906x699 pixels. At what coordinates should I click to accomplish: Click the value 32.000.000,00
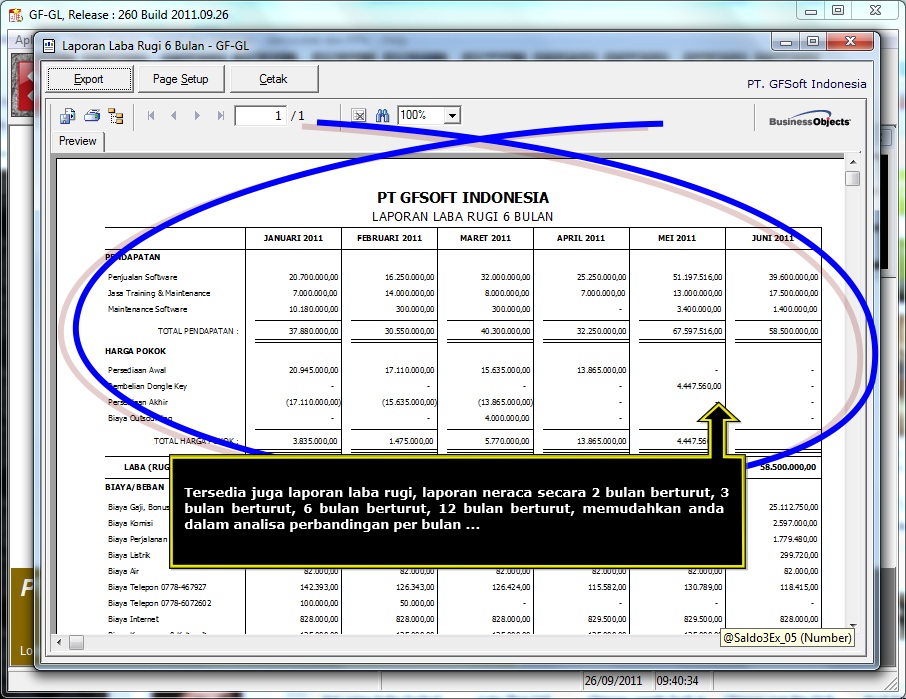[505, 277]
